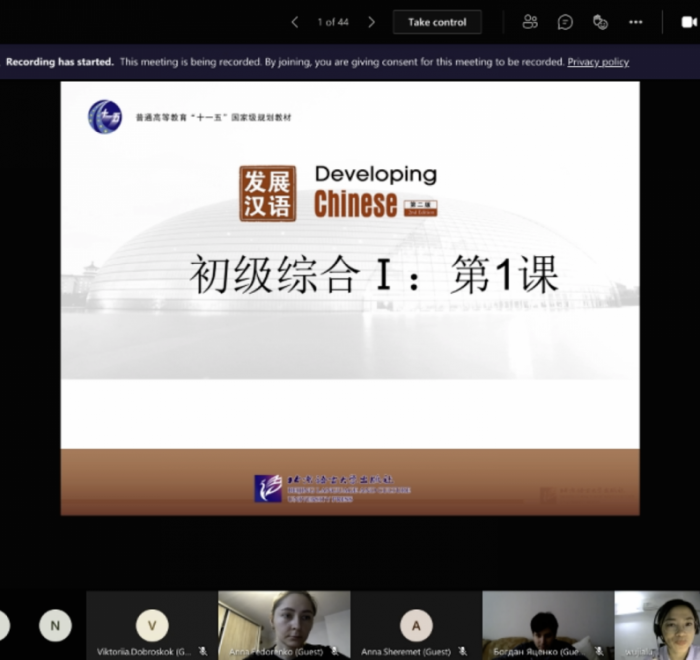Click Viktoriia Dobroskok's muted mic icon
700x660 pixels.
coord(203,652)
